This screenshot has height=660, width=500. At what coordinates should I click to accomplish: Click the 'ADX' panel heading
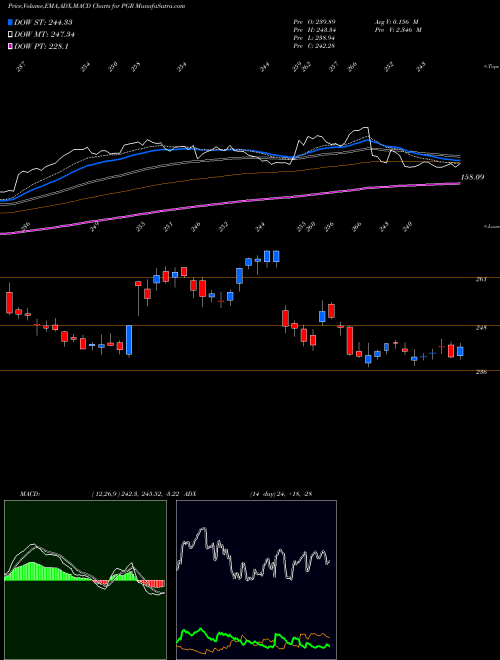pos(190,494)
